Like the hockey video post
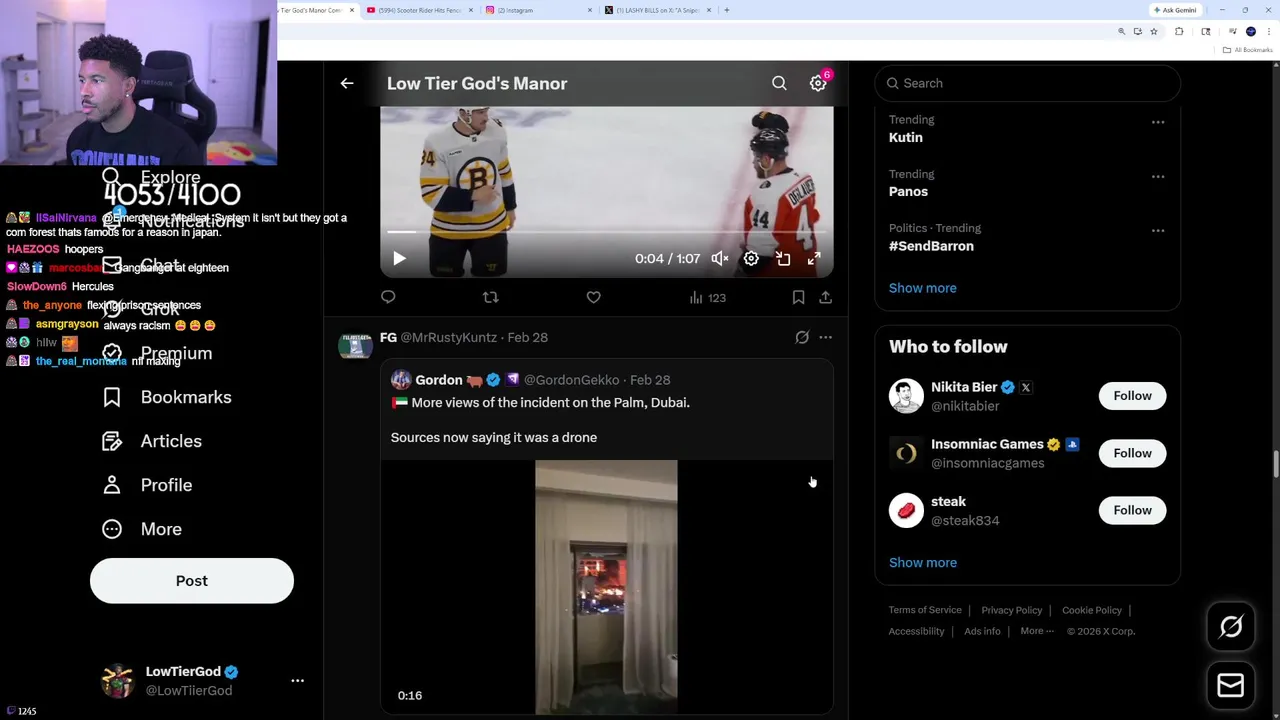 [x=593, y=297]
